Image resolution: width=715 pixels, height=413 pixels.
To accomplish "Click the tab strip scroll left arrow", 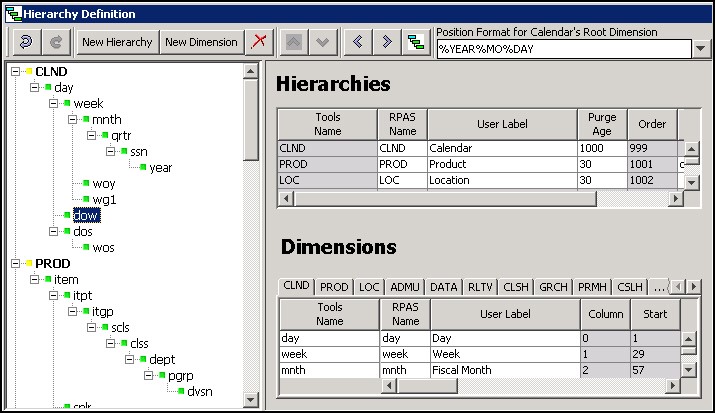I will [x=678, y=287].
